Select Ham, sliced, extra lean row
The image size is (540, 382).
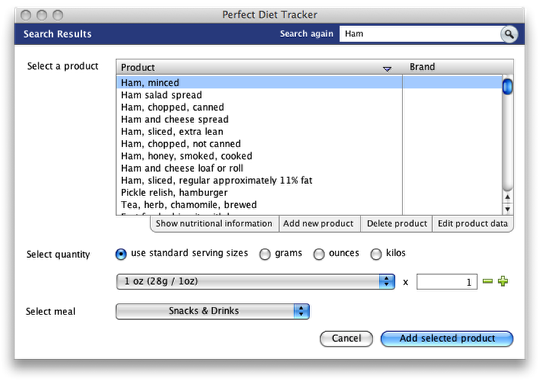(309, 132)
